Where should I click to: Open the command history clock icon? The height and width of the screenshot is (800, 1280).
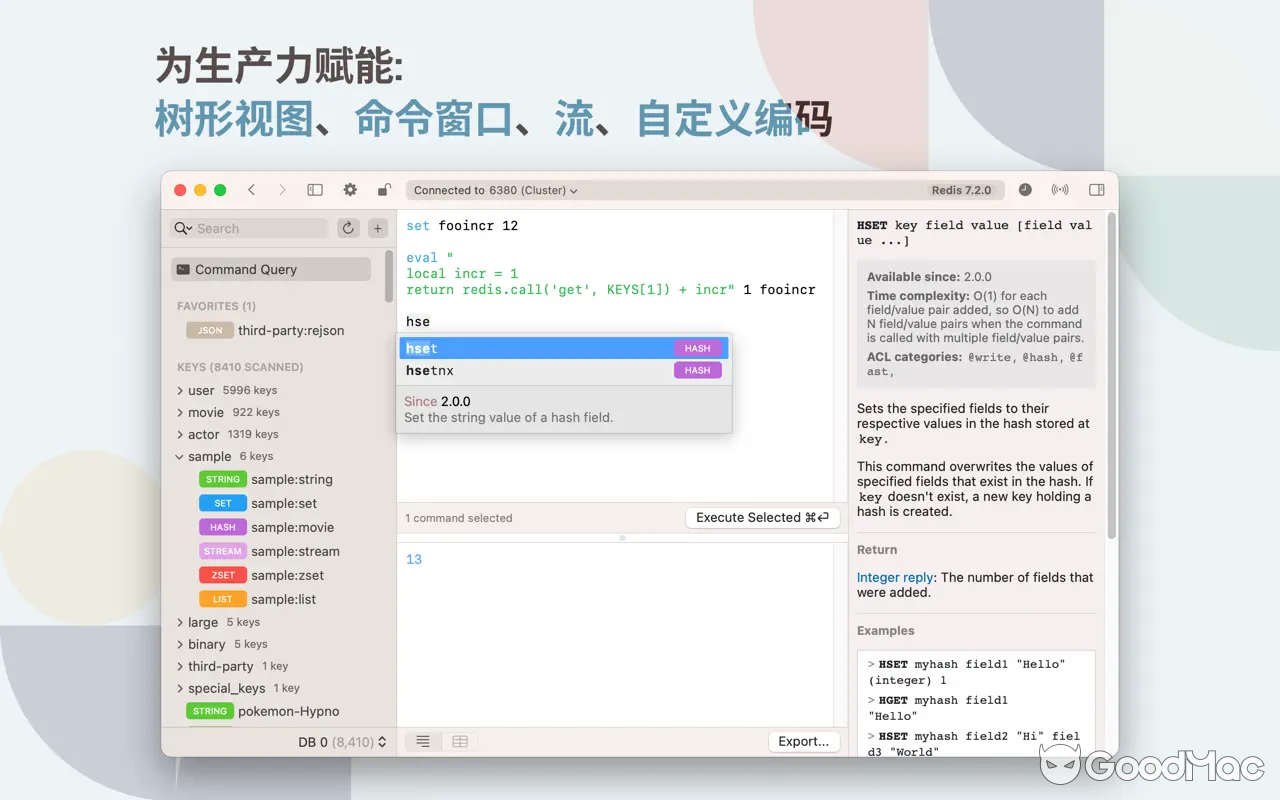pos(1025,189)
